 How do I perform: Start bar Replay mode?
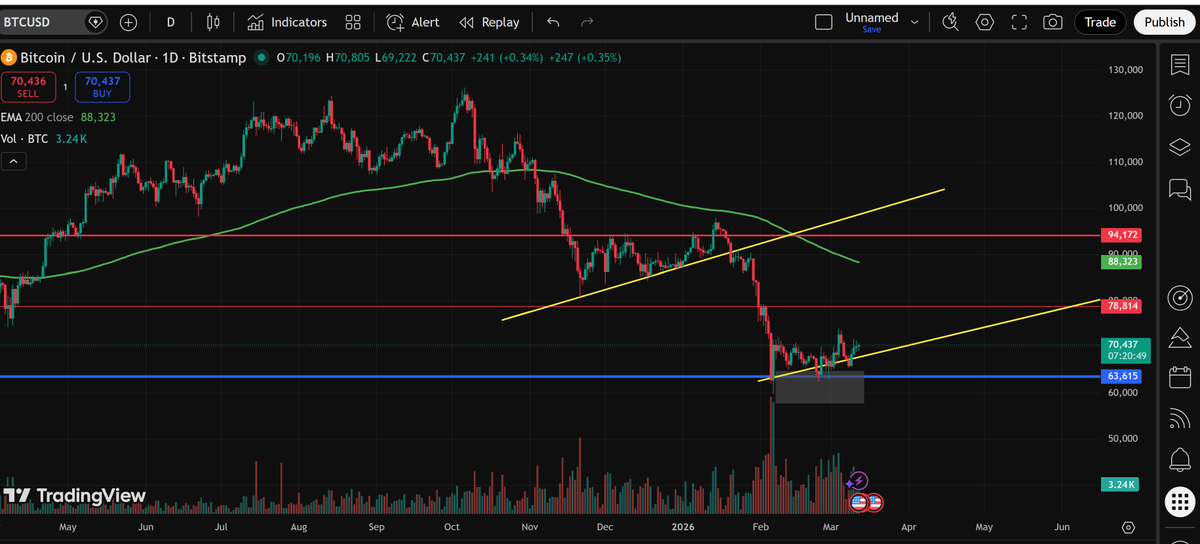489,22
